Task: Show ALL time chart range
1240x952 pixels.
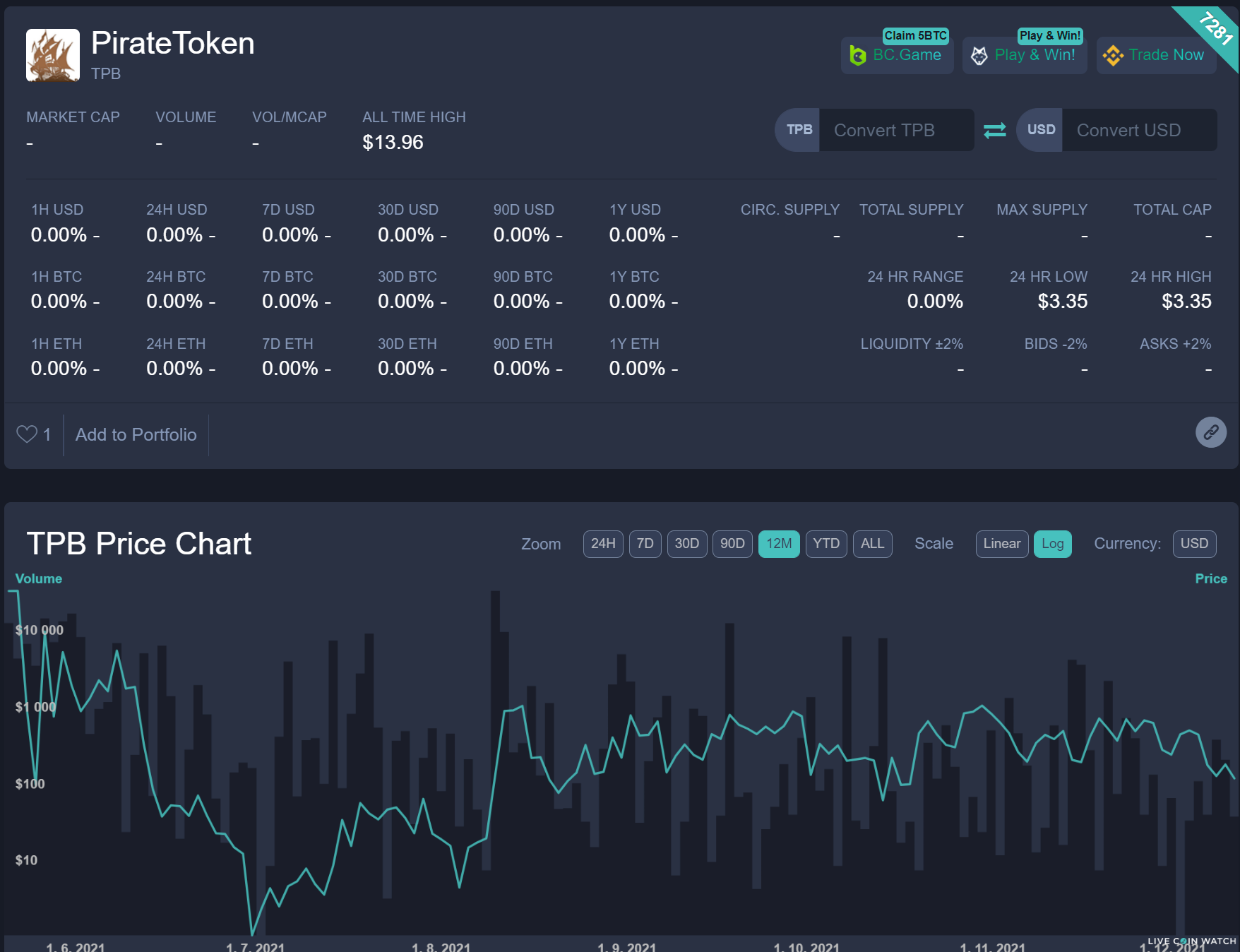Action: click(872, 544)
